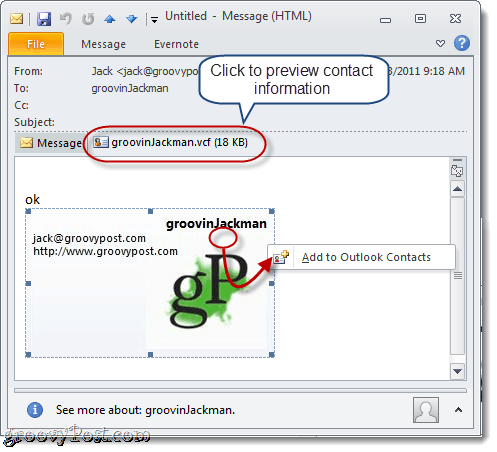Click the envelope icon in title bar
This screenshot has height=452, width=497.
(x=16, y=18)
